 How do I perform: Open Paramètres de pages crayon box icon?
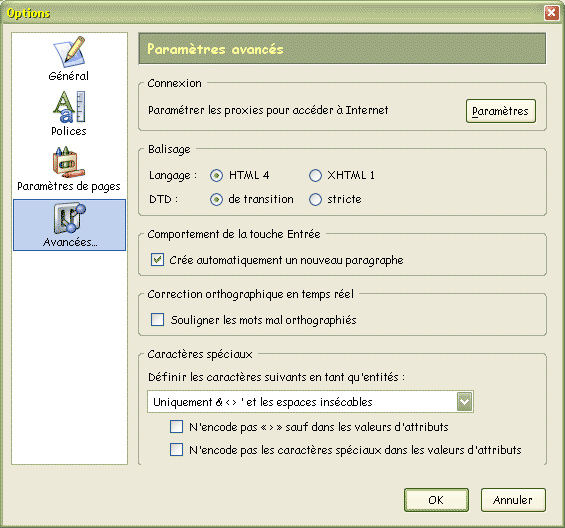[x=68, y=162]
